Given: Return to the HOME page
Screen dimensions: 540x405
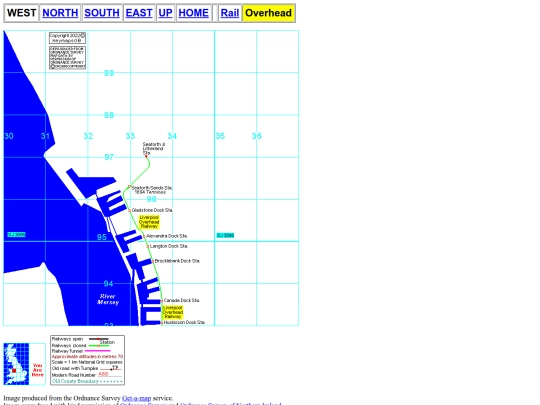Looking at the screenshot, I should tap(194, 13).
